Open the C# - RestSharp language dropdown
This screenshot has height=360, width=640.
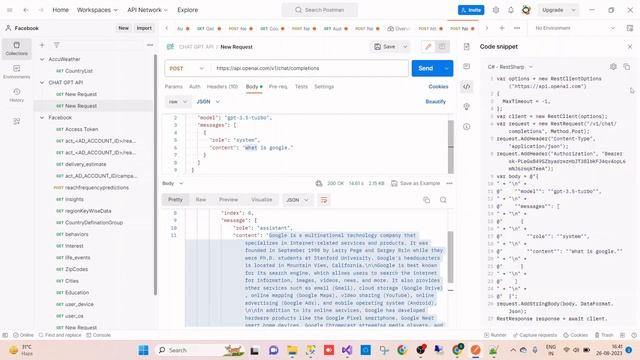point(510,67)
